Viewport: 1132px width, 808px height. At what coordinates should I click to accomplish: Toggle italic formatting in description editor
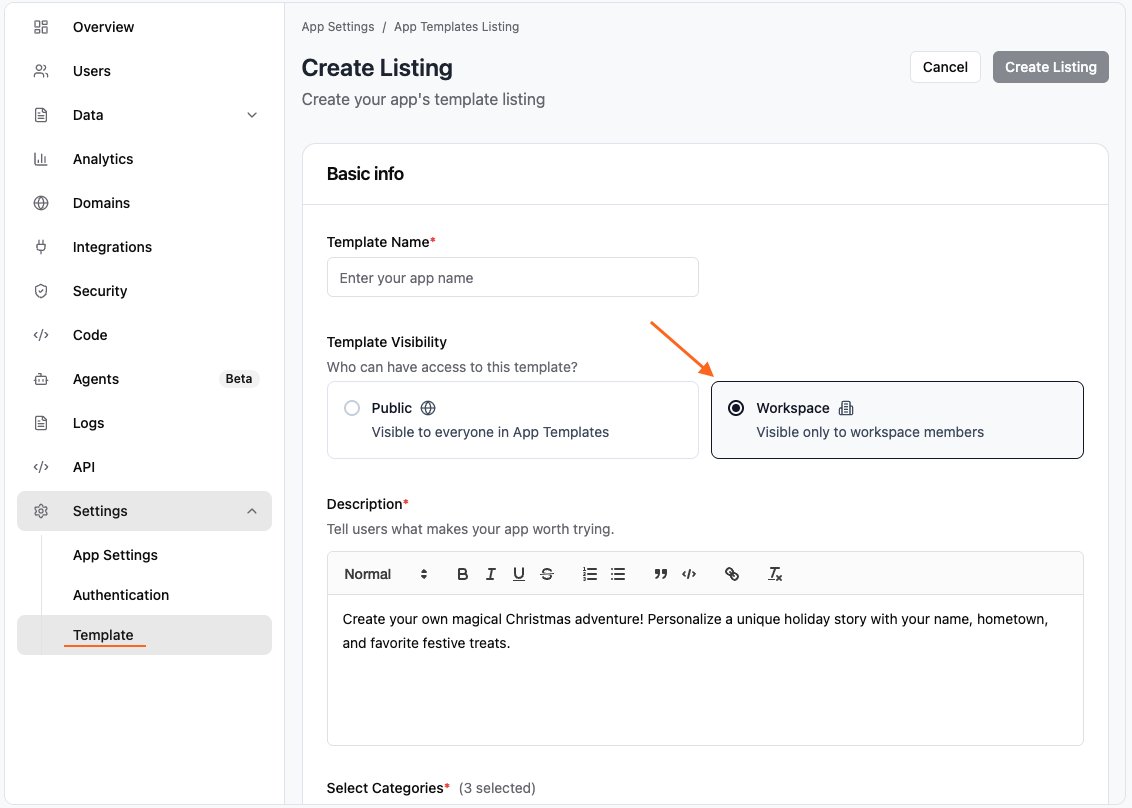point(491,575)
